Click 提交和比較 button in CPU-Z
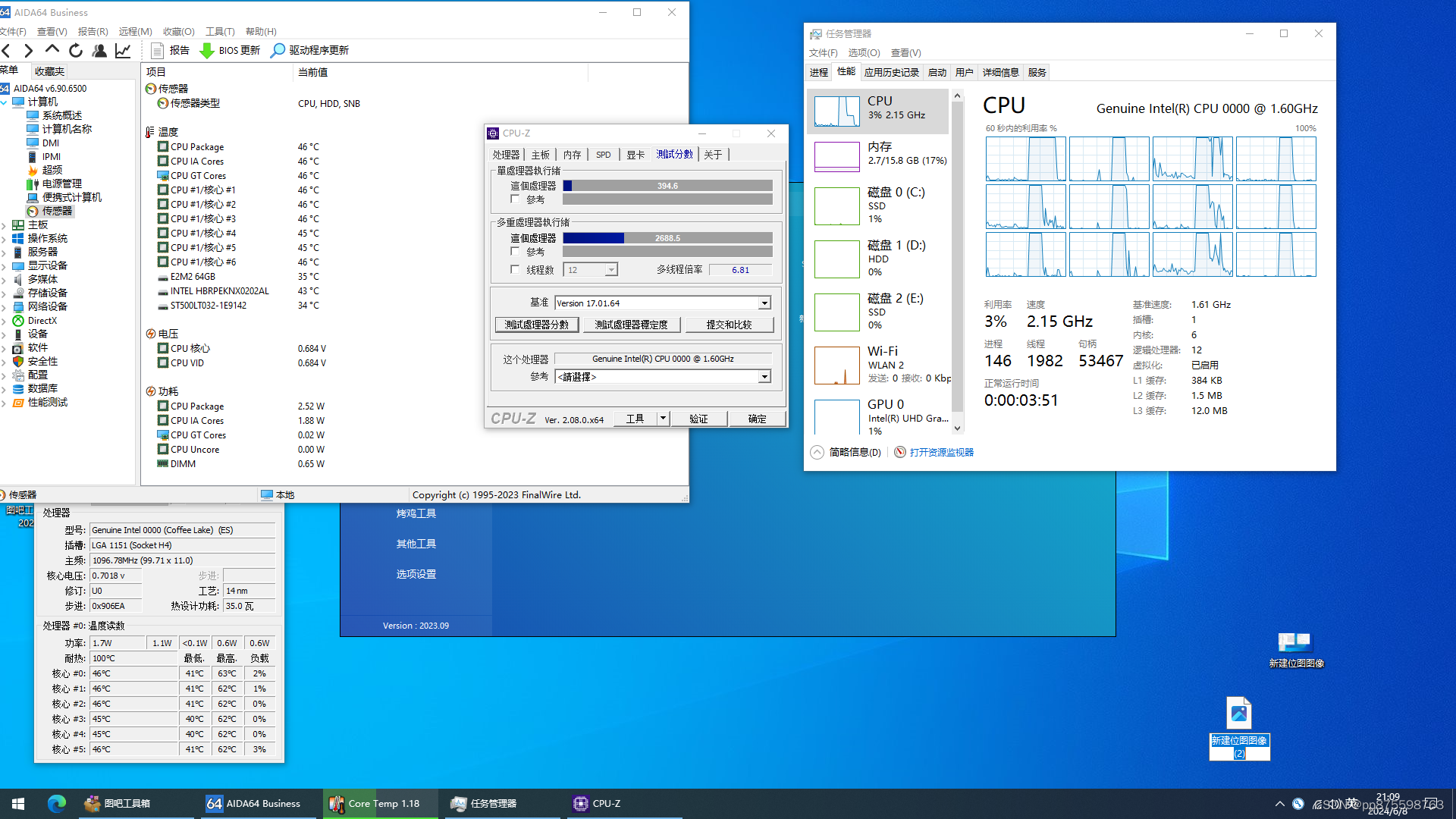The height and width of the screenshot is (819, 1456). tap(729, 325)
